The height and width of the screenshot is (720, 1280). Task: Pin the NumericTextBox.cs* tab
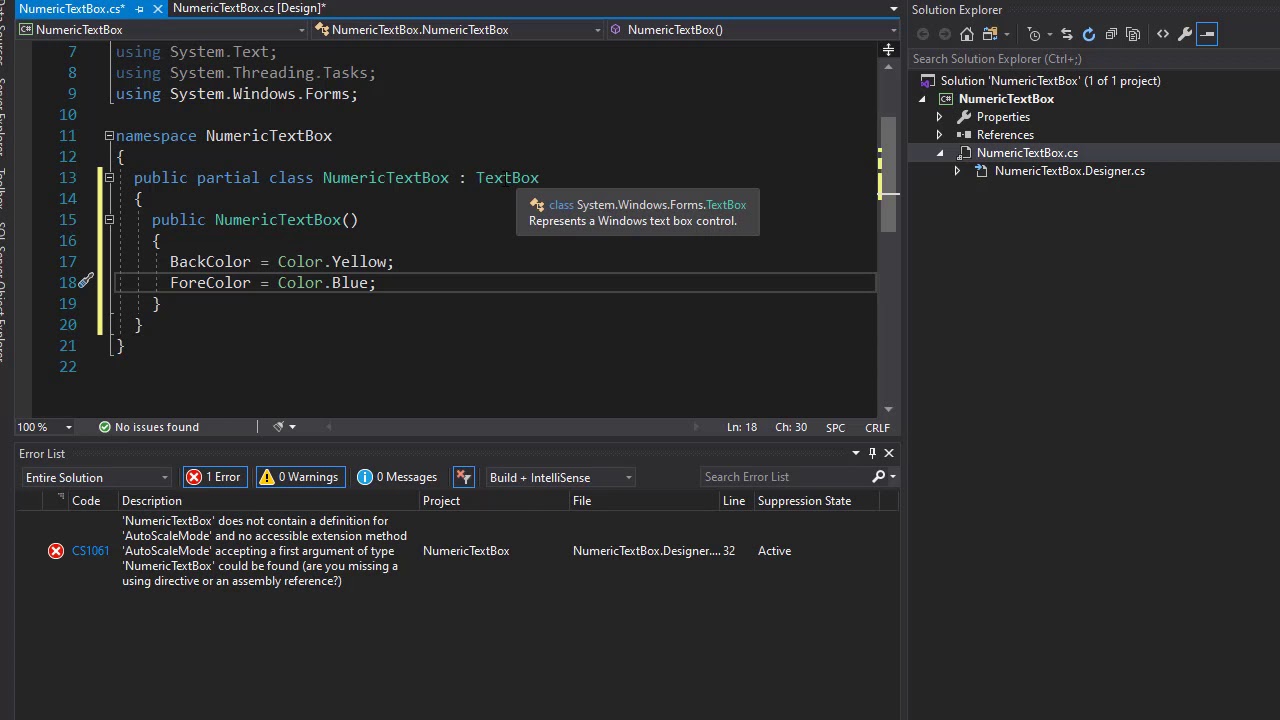pos(140,9)
